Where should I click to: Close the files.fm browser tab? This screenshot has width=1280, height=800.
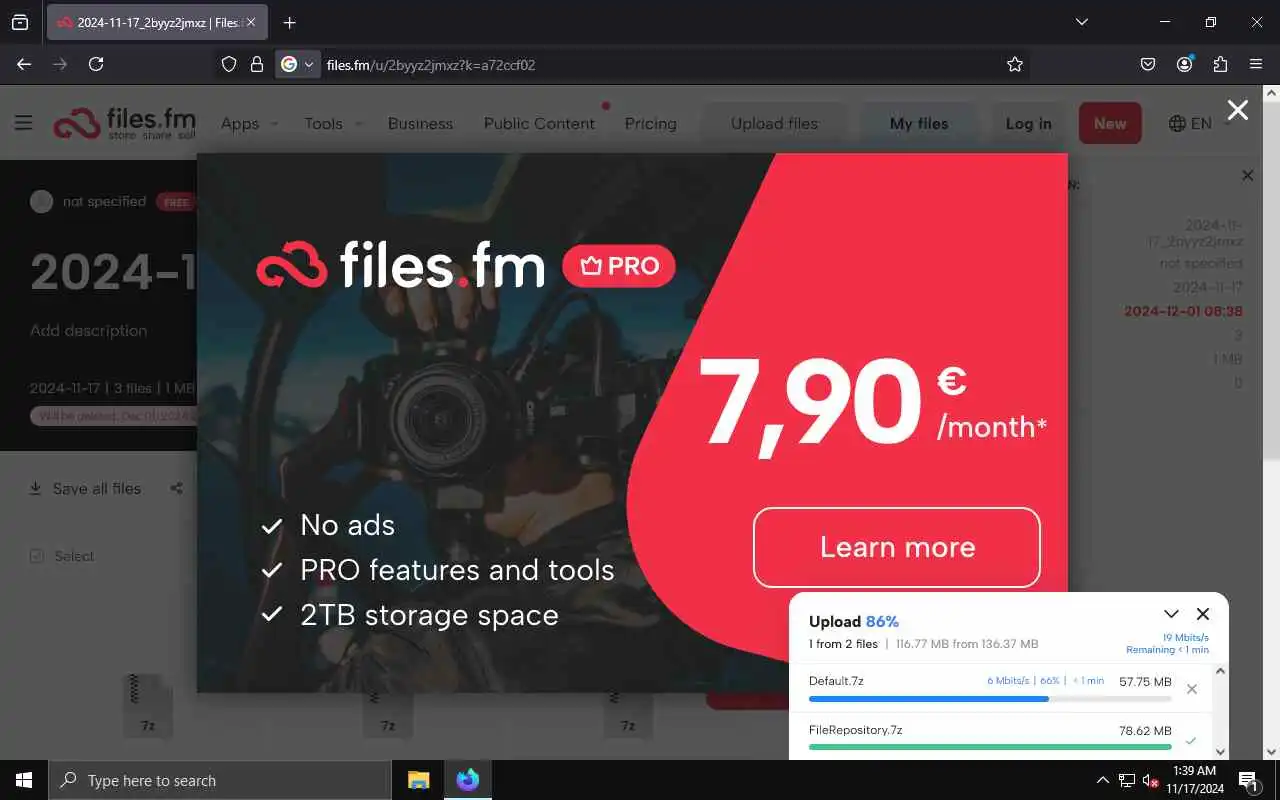click(x=251, y=22)
